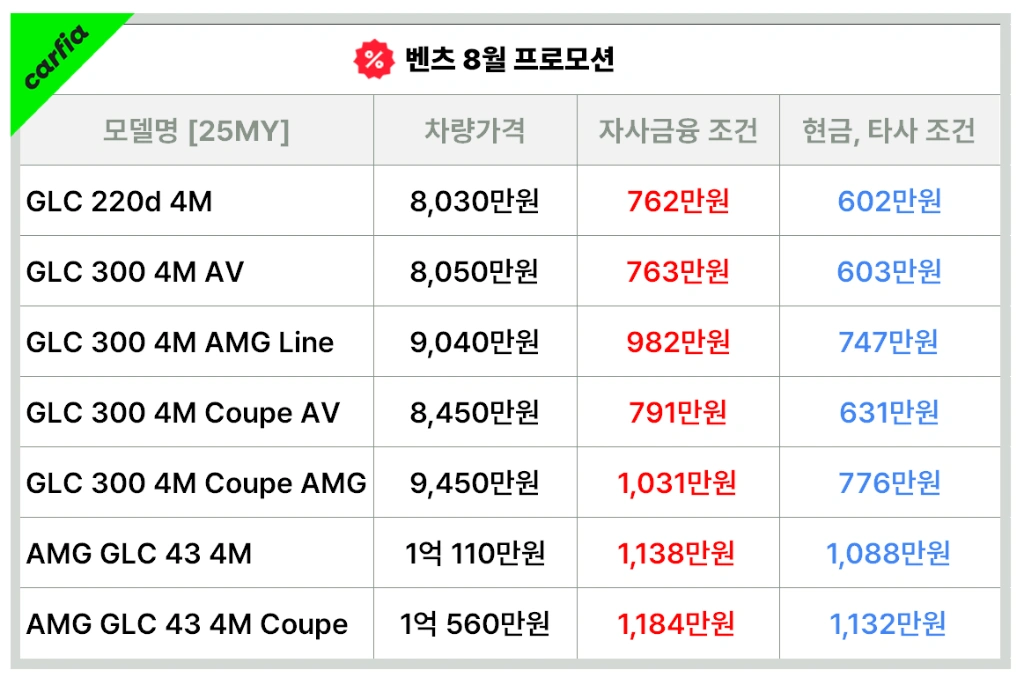Viewport: 1024px width, 684px height.
Task: Click the 모델명 [25MY] column header
Action: (x=196, y=131)
